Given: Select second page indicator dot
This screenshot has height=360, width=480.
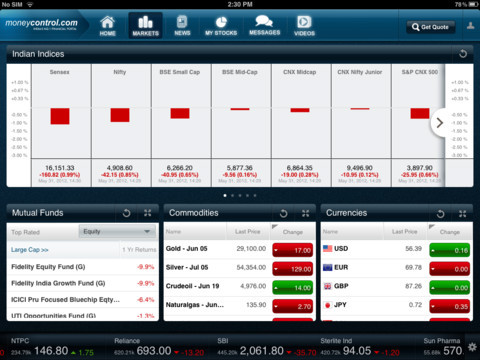Looking at the screenshot, I should coord(233,196).
